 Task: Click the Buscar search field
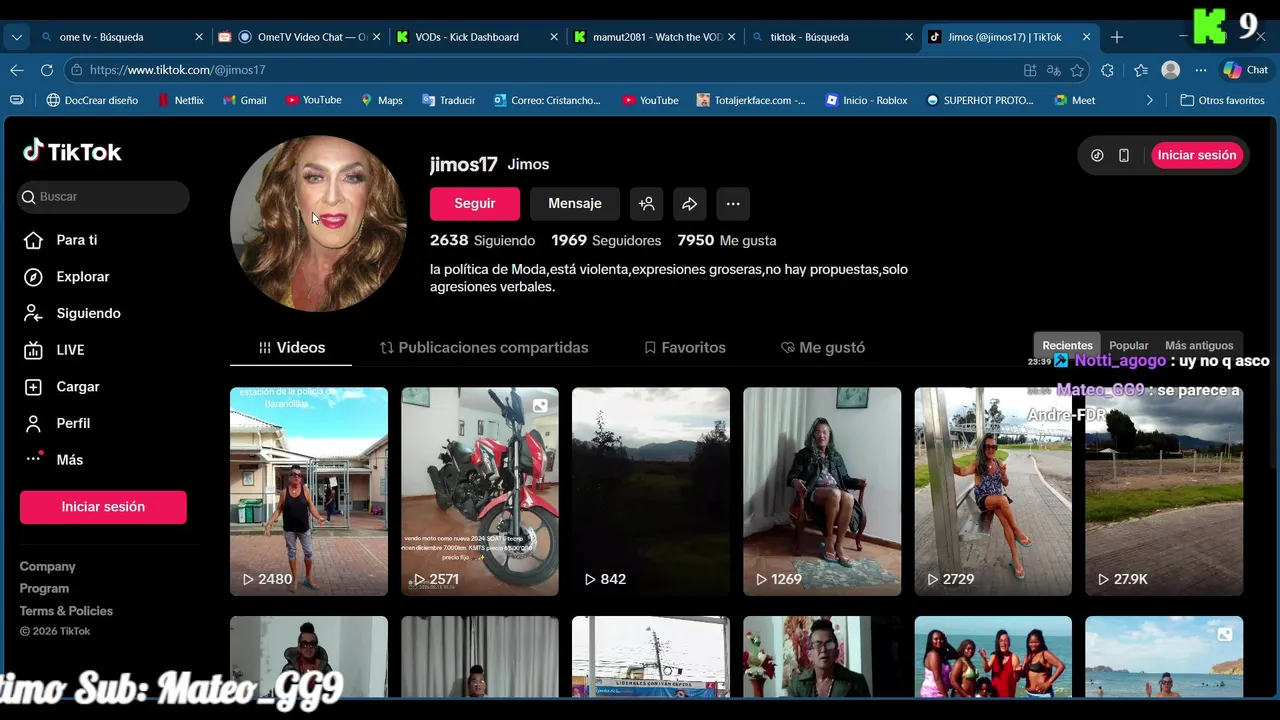[x=103, y=197]
